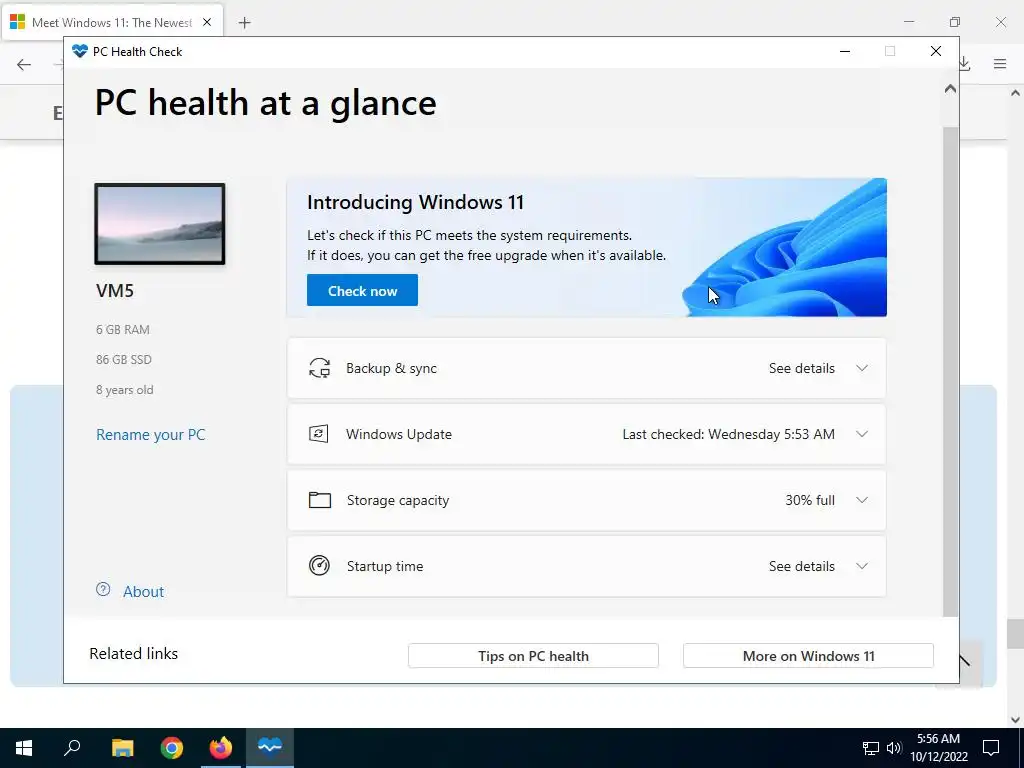Image resolution: width=1024 pixels, height=768 pixels.
Task: Click the About question mark icon
Action: click(x=103, y=590)
